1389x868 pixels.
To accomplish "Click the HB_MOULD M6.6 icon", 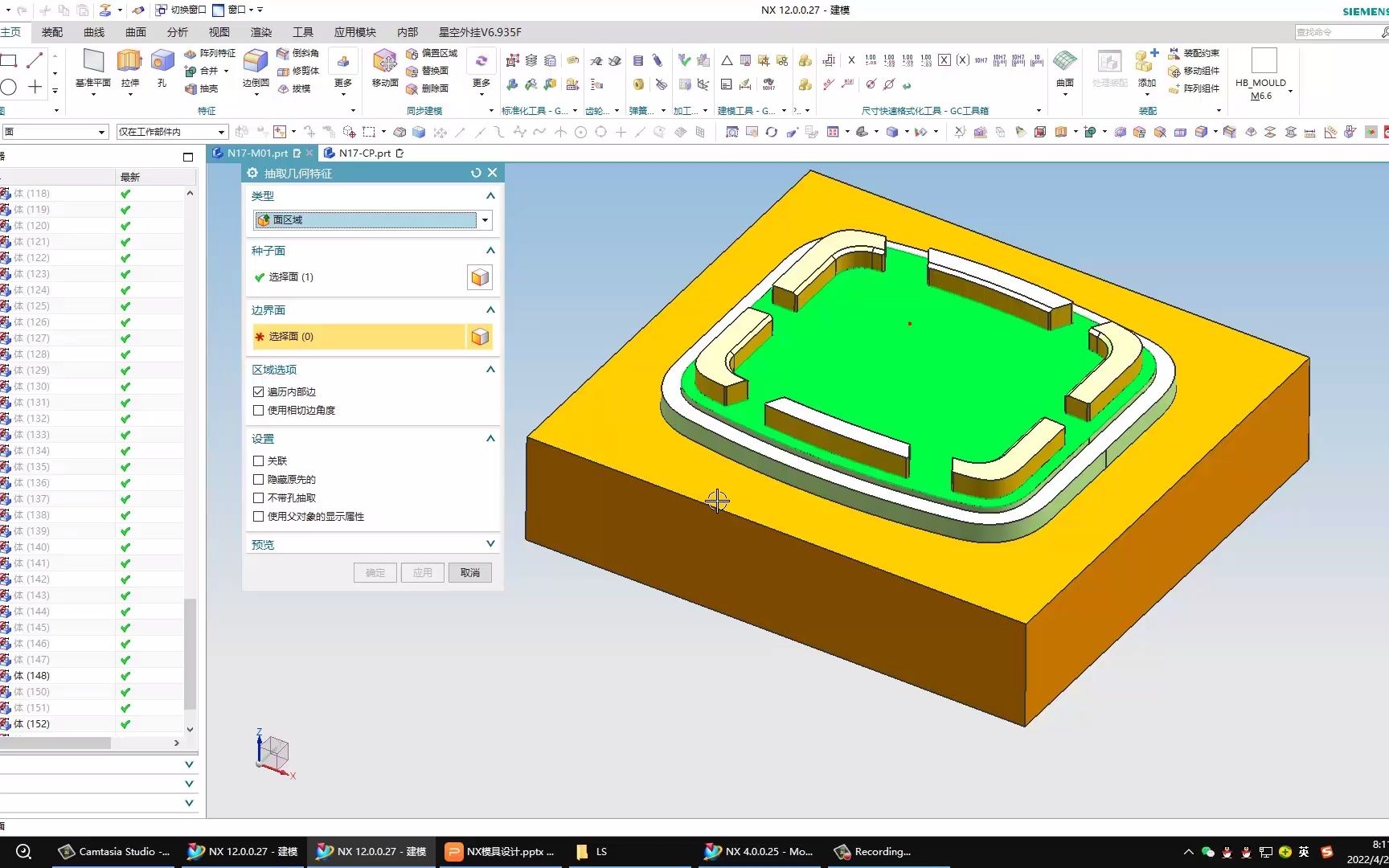I will click(x=1262, y=73).
